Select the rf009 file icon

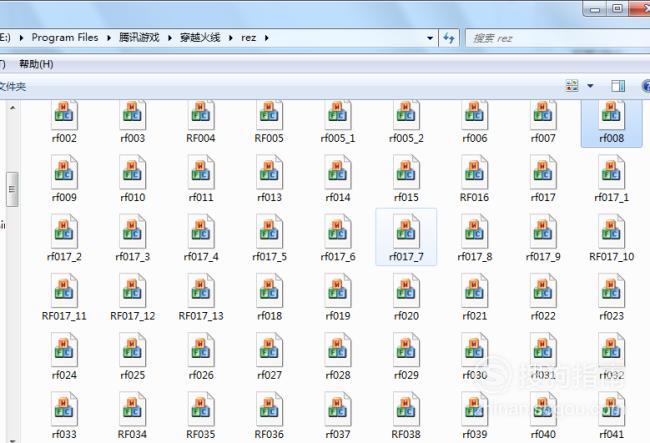pyautogui.click(x=64, y=172)
